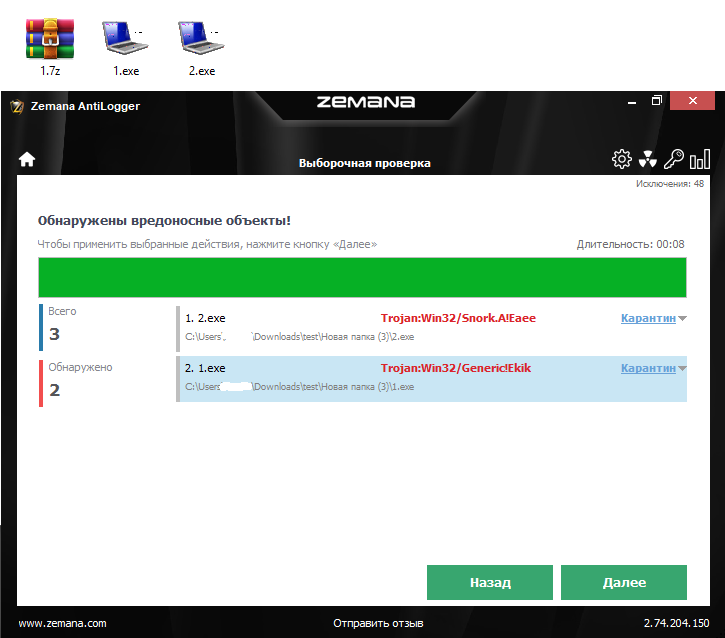Viewport: 725px width, 638px height.
Task: Open the www.zemana.com link
Action: [x=62, y=623]
